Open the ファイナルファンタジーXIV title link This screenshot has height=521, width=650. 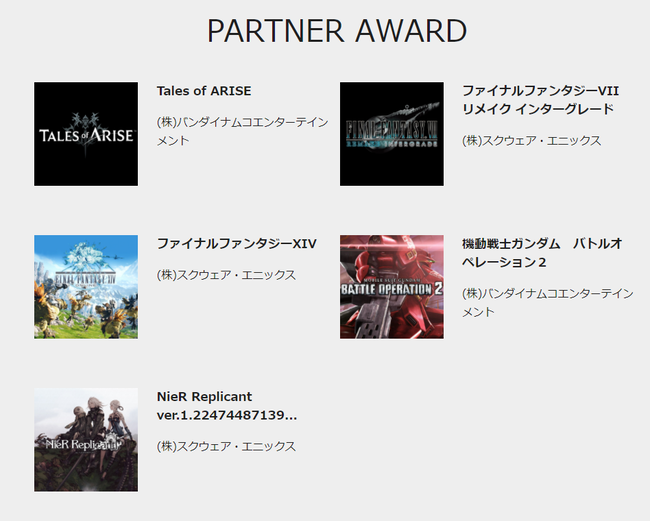click(x=237, y=244)
